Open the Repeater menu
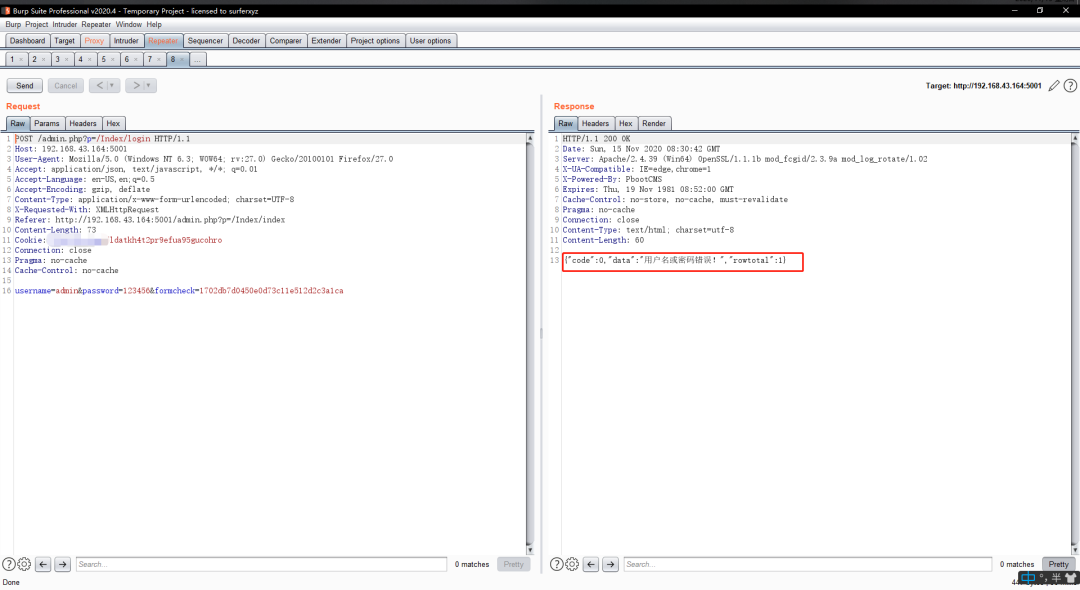 click(x=96, y=24)
